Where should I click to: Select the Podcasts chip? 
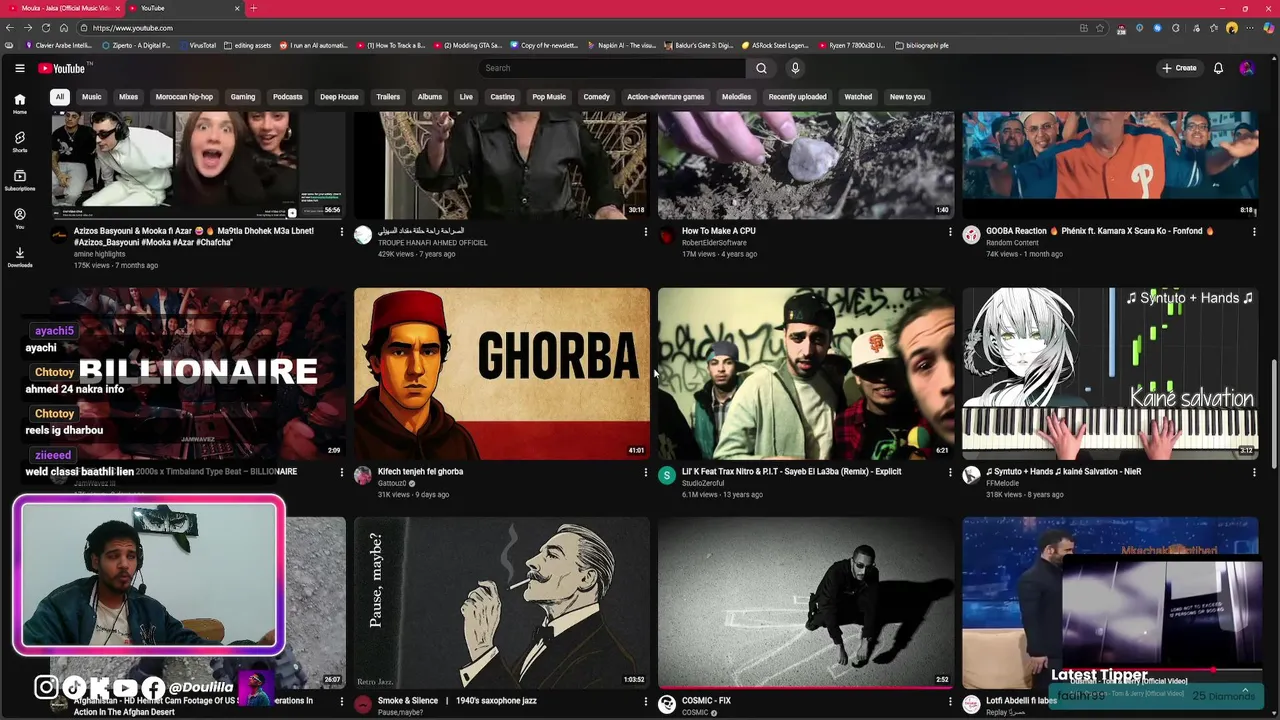click(x=287, y=97)
